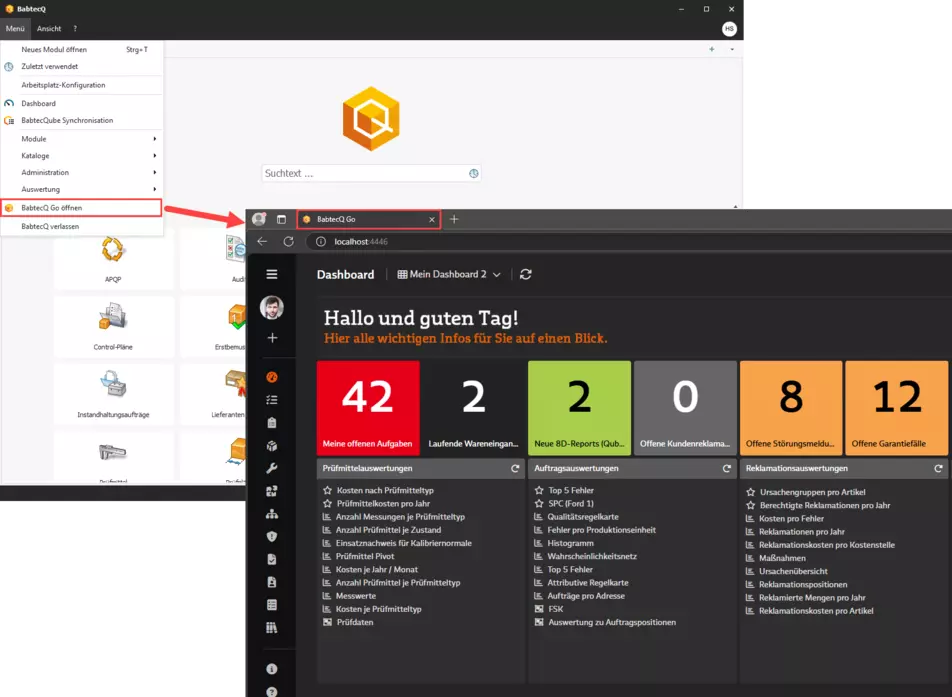Viewport: 952px width, 697px height.
Task: Click the org-chart hierarchy icon in sidebar
Action: [x=272, y=514]
